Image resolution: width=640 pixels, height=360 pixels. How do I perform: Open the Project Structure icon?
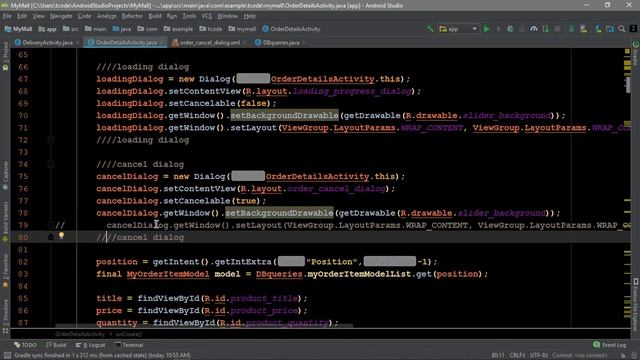[610, 29]
